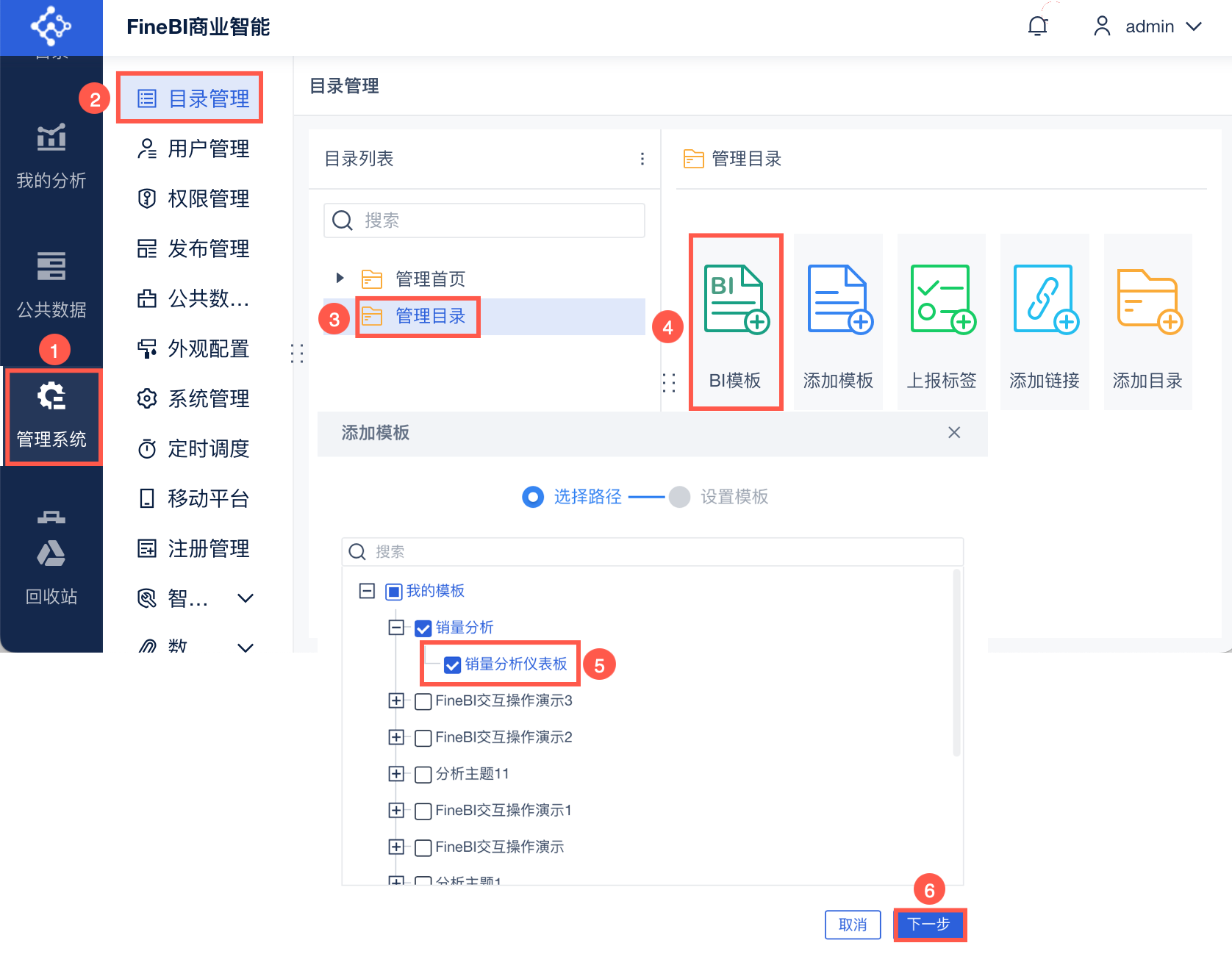Open 移动平台 menu item
1232x954 pixels.
[194, 498]
